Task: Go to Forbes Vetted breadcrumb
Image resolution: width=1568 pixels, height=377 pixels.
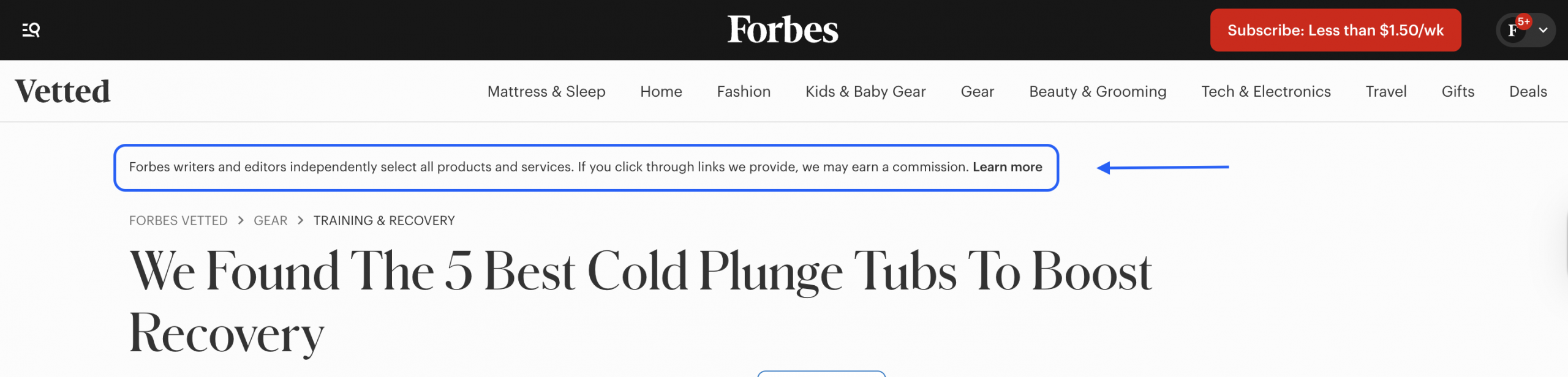Action: tap(178, 220)
